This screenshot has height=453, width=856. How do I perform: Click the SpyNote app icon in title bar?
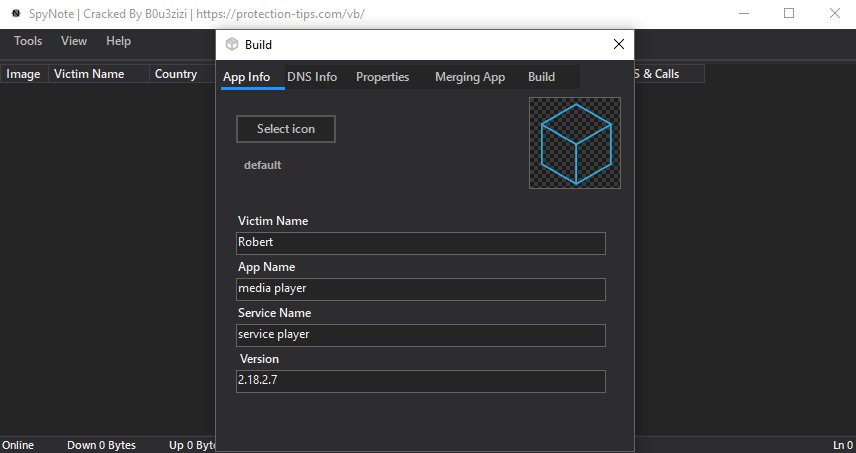16,13
